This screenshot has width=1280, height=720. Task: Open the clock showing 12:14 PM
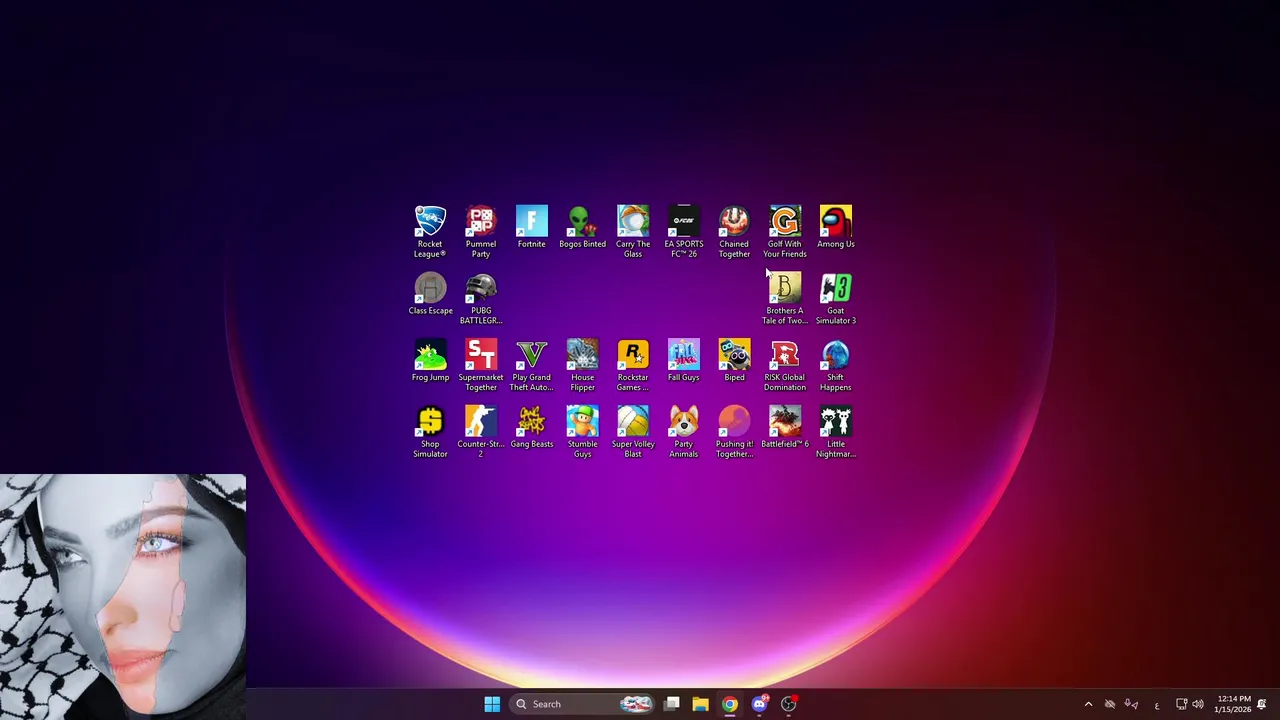pos(1232,704)
